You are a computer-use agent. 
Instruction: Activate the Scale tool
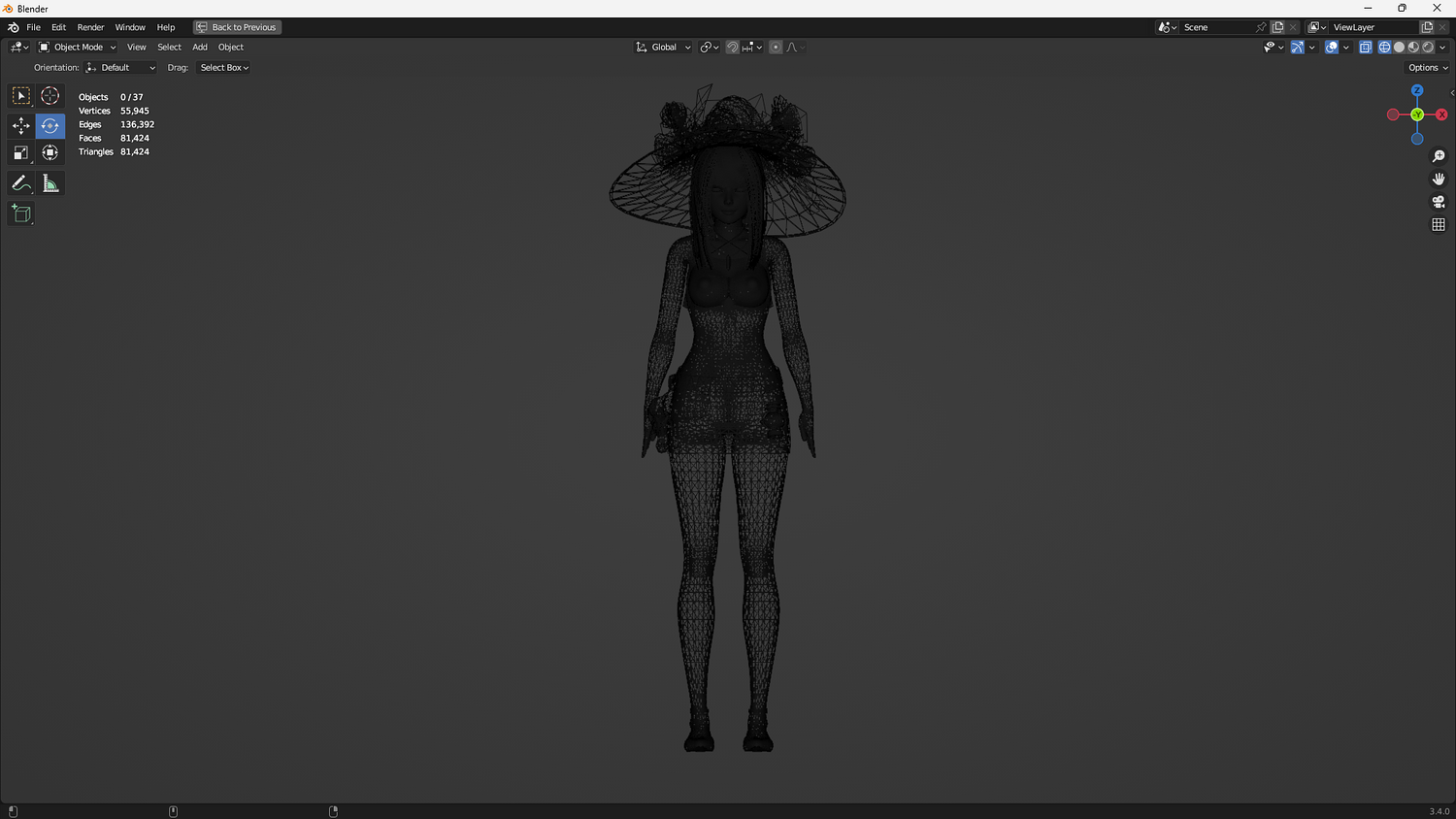20,153
